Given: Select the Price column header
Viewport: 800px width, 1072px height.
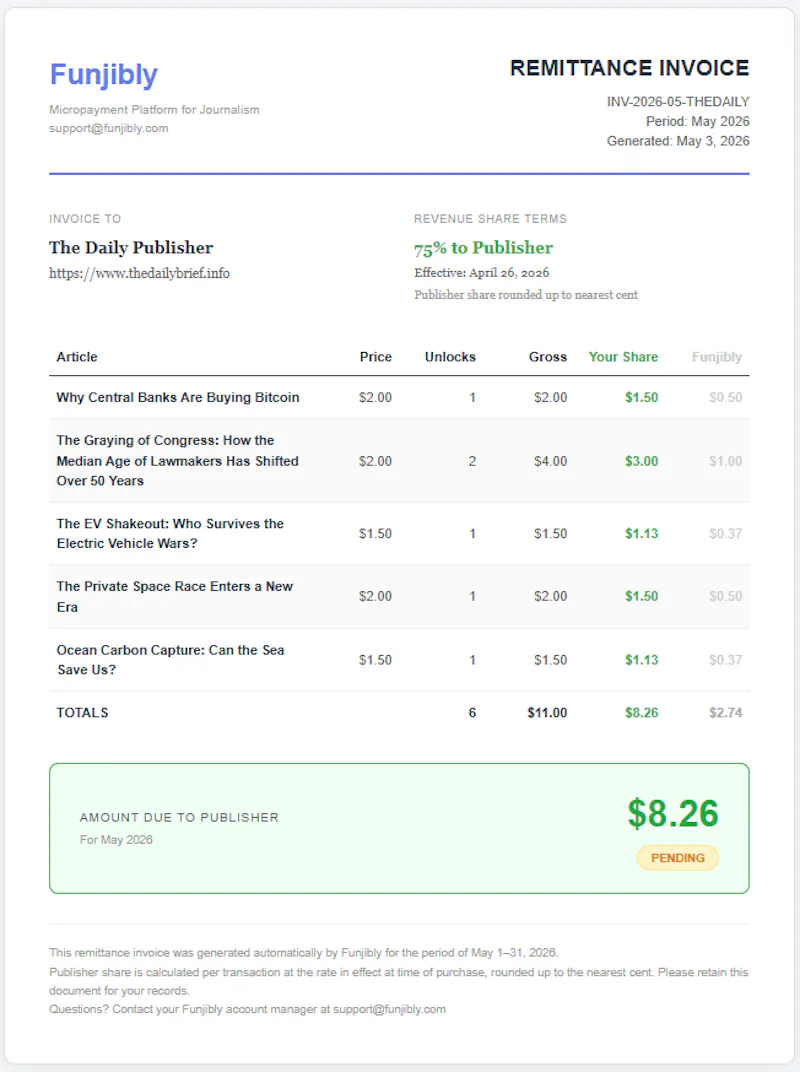Looking at the screenshot, I should [x=376, y=357].
